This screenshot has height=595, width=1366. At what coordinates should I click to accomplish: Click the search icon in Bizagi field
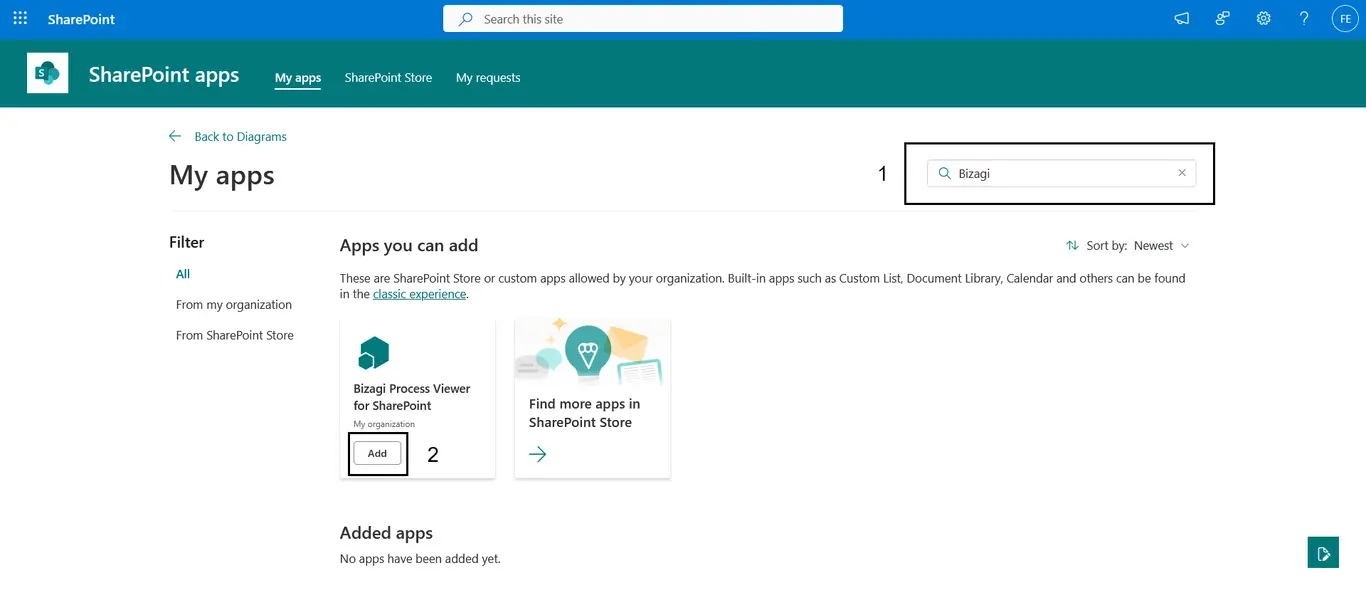tap(944, 173)
